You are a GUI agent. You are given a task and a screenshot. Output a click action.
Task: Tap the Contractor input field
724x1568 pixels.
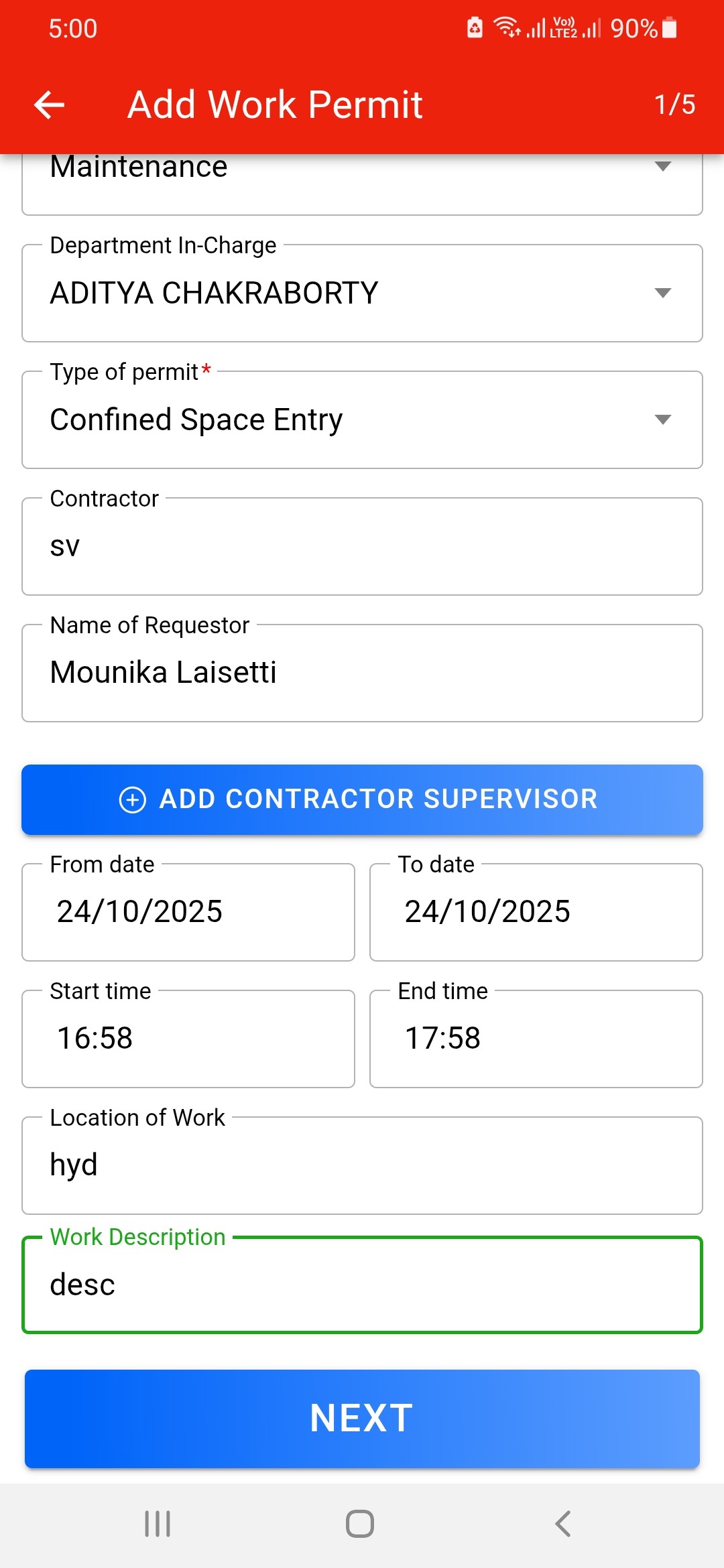(362, 547)
